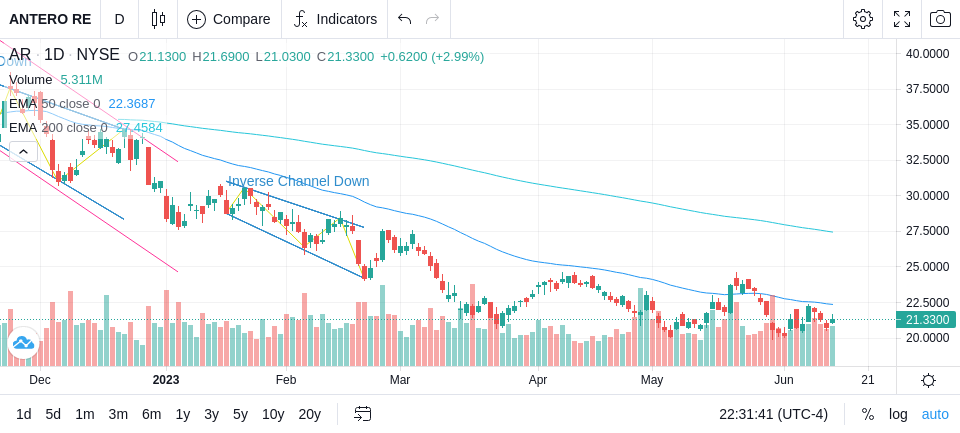960x433 pixels.
Task: Select the 1m time range
Action: click(84, 415)
